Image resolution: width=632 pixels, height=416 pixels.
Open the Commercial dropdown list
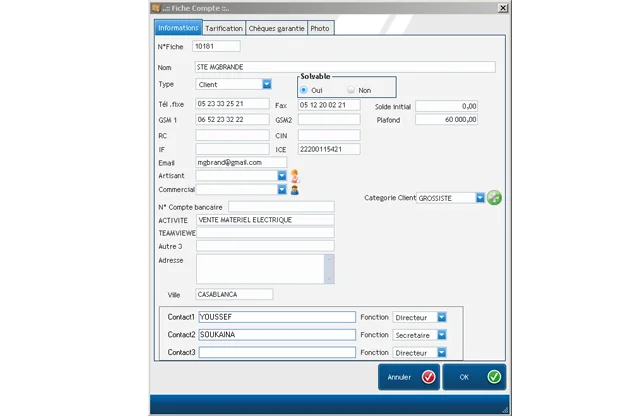click(282, 189)
